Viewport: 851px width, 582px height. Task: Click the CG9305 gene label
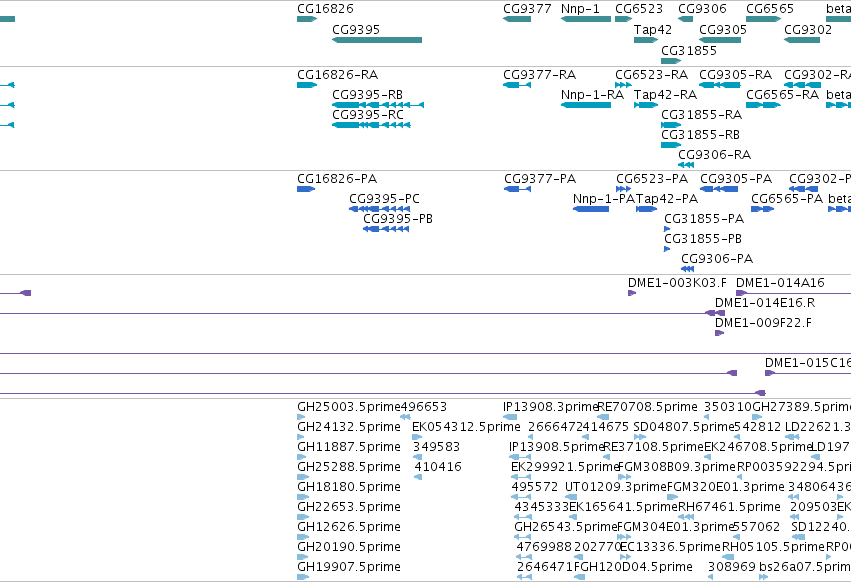coord(723,29)
